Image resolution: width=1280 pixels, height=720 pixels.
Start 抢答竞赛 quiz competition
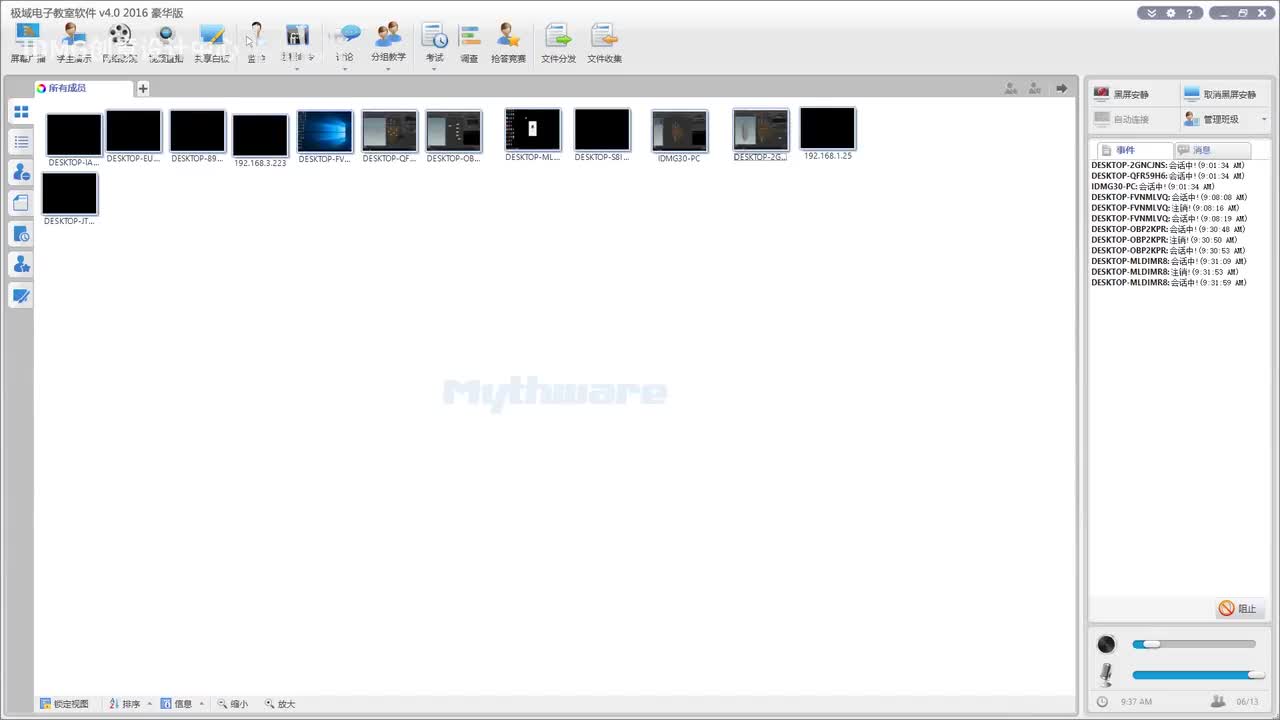pos(508,44)
